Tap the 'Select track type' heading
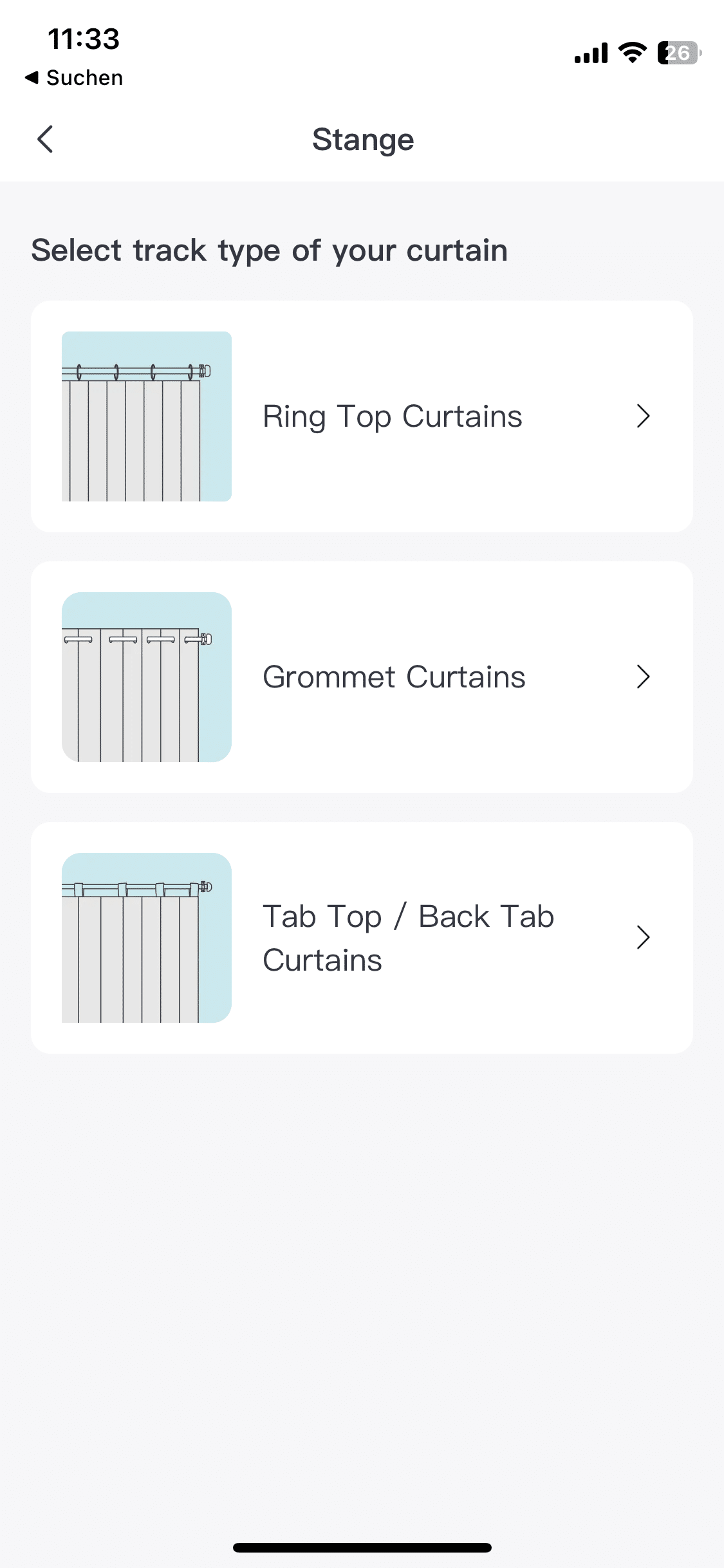This screenshot has height=1568, width=724. tap(269, 250)
